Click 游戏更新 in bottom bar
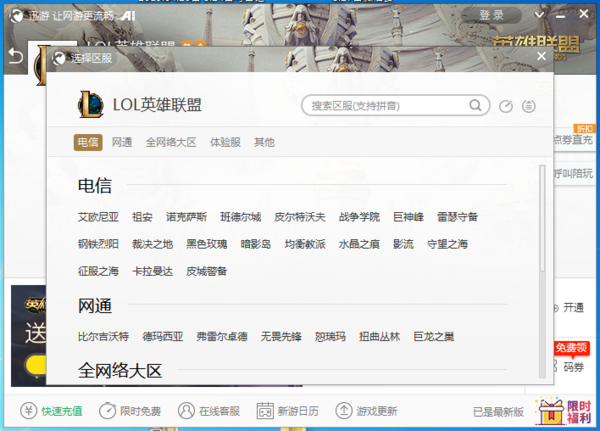 point(377,411)
